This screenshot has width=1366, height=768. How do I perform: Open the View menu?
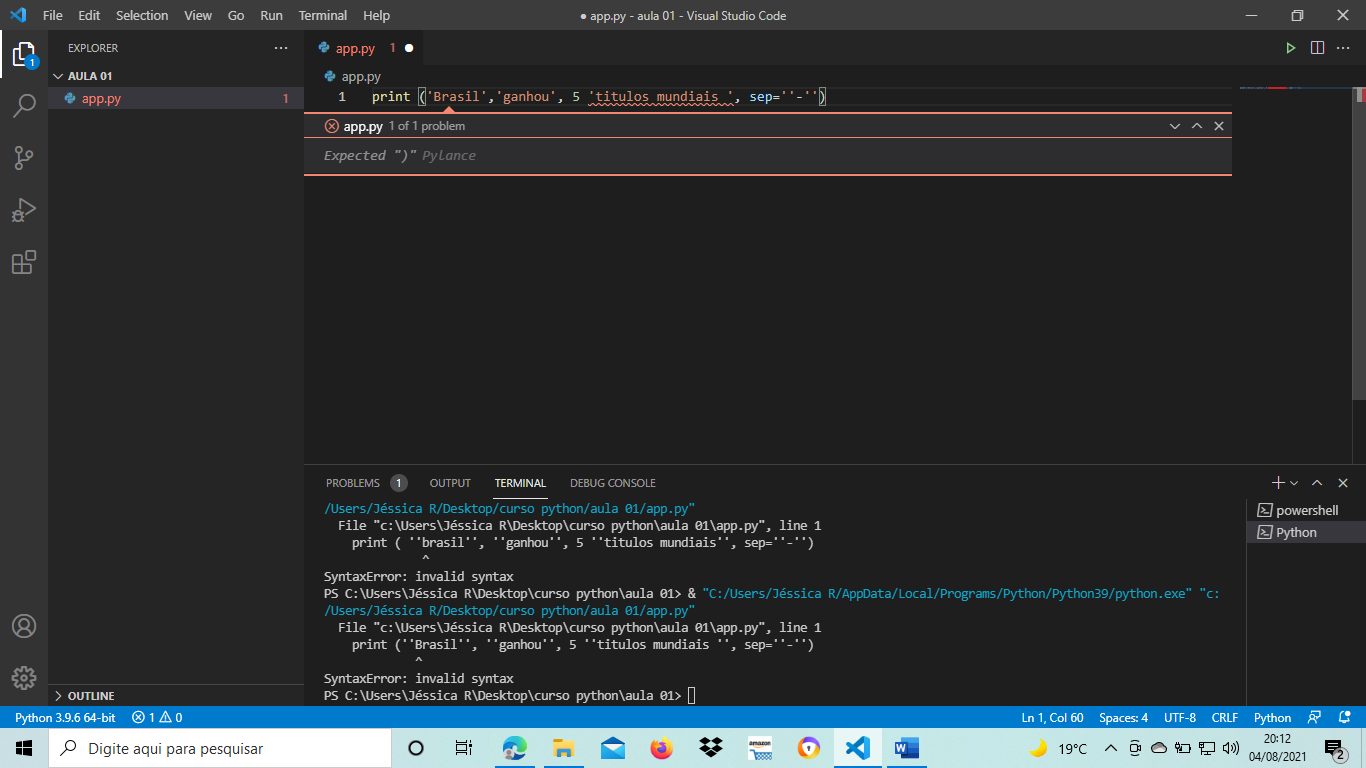click(198, 16)
